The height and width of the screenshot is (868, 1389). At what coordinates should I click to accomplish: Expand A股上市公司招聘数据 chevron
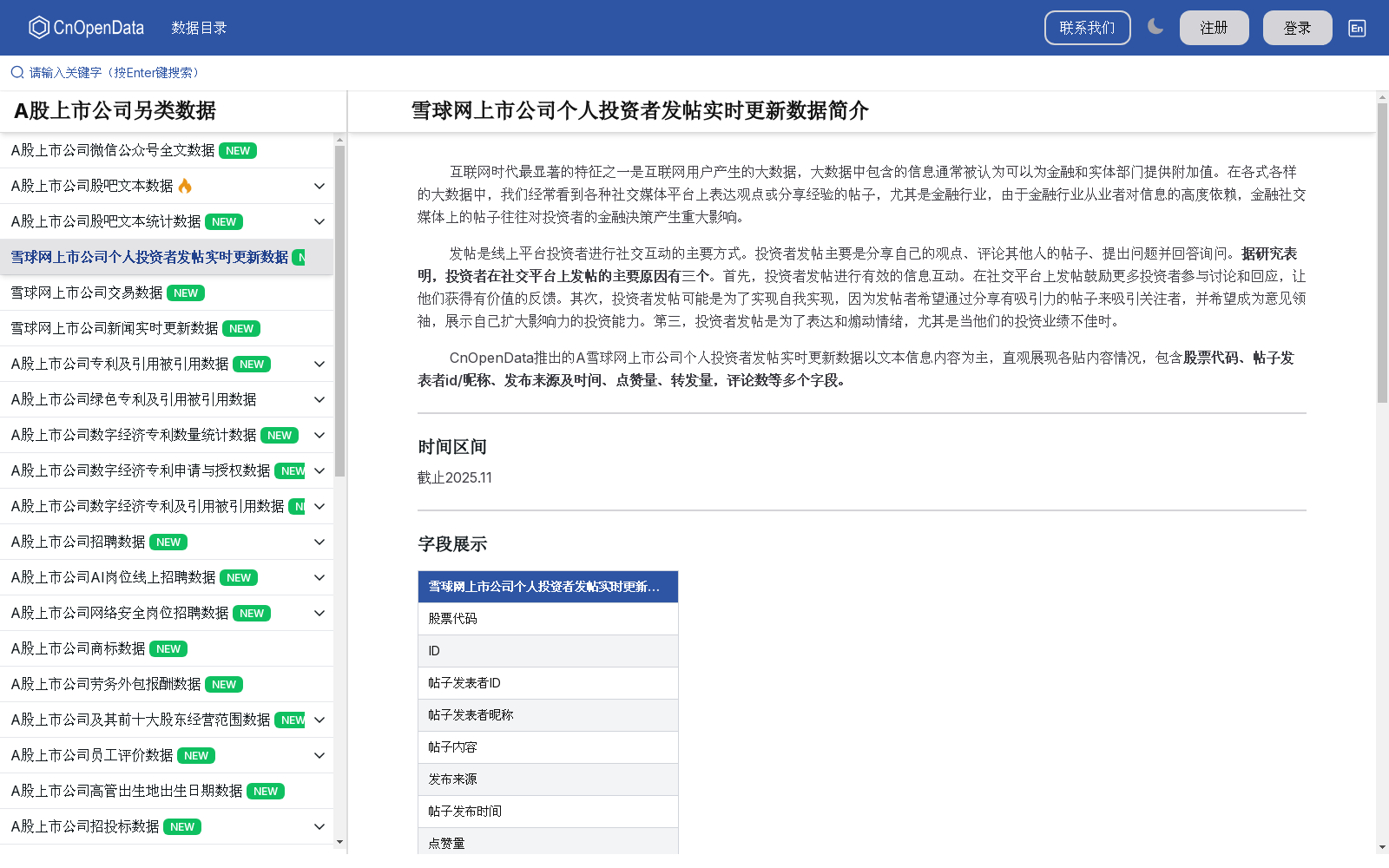coord(319,542)
